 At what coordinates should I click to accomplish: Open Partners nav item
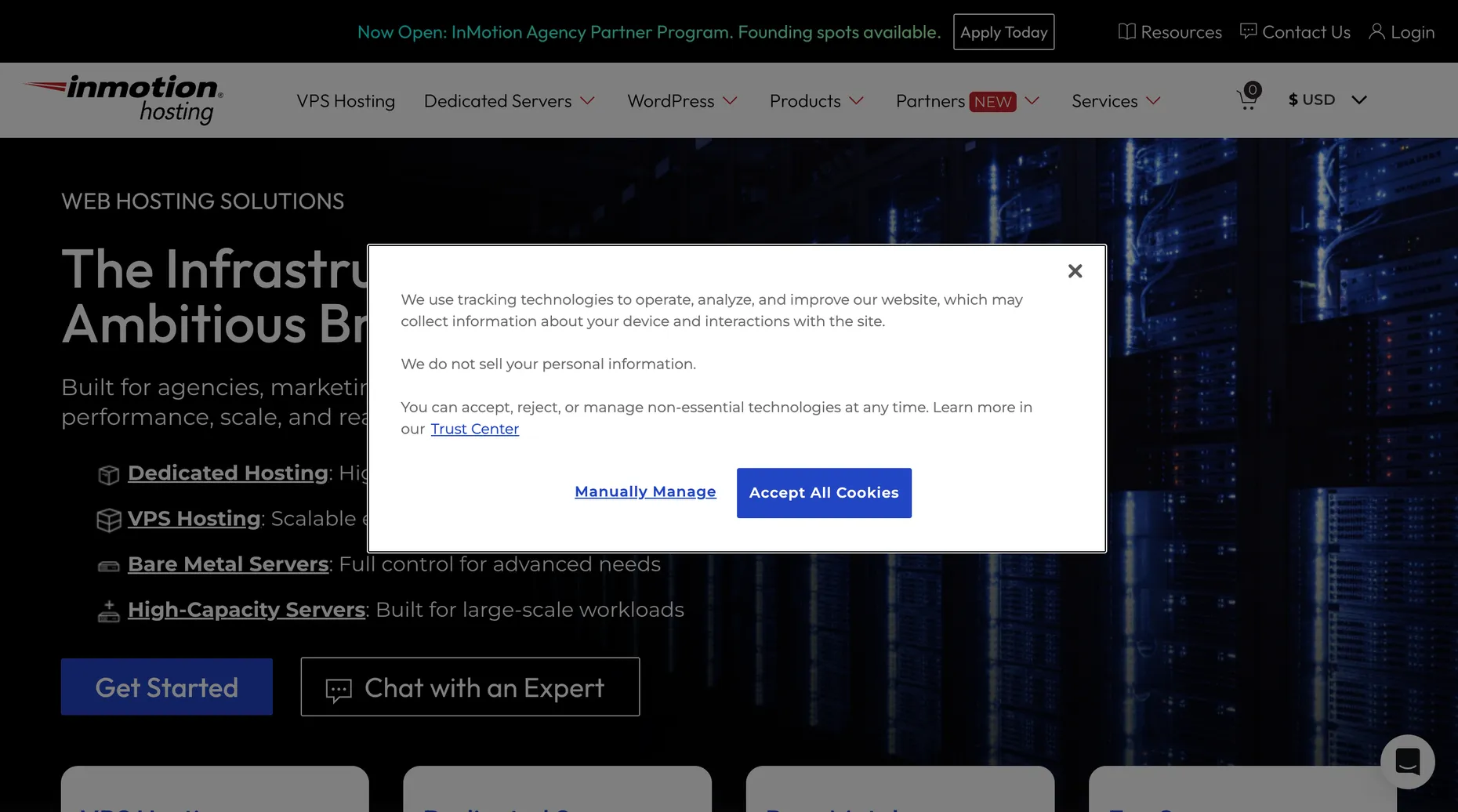pos(930,101)
